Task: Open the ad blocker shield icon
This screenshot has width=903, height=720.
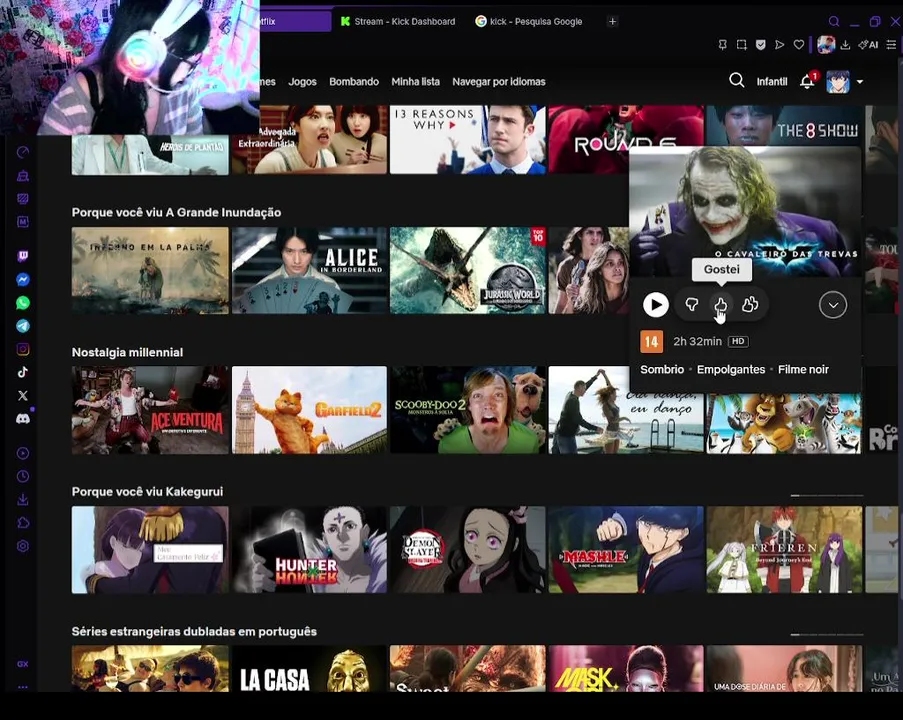Action: [761, 45]
